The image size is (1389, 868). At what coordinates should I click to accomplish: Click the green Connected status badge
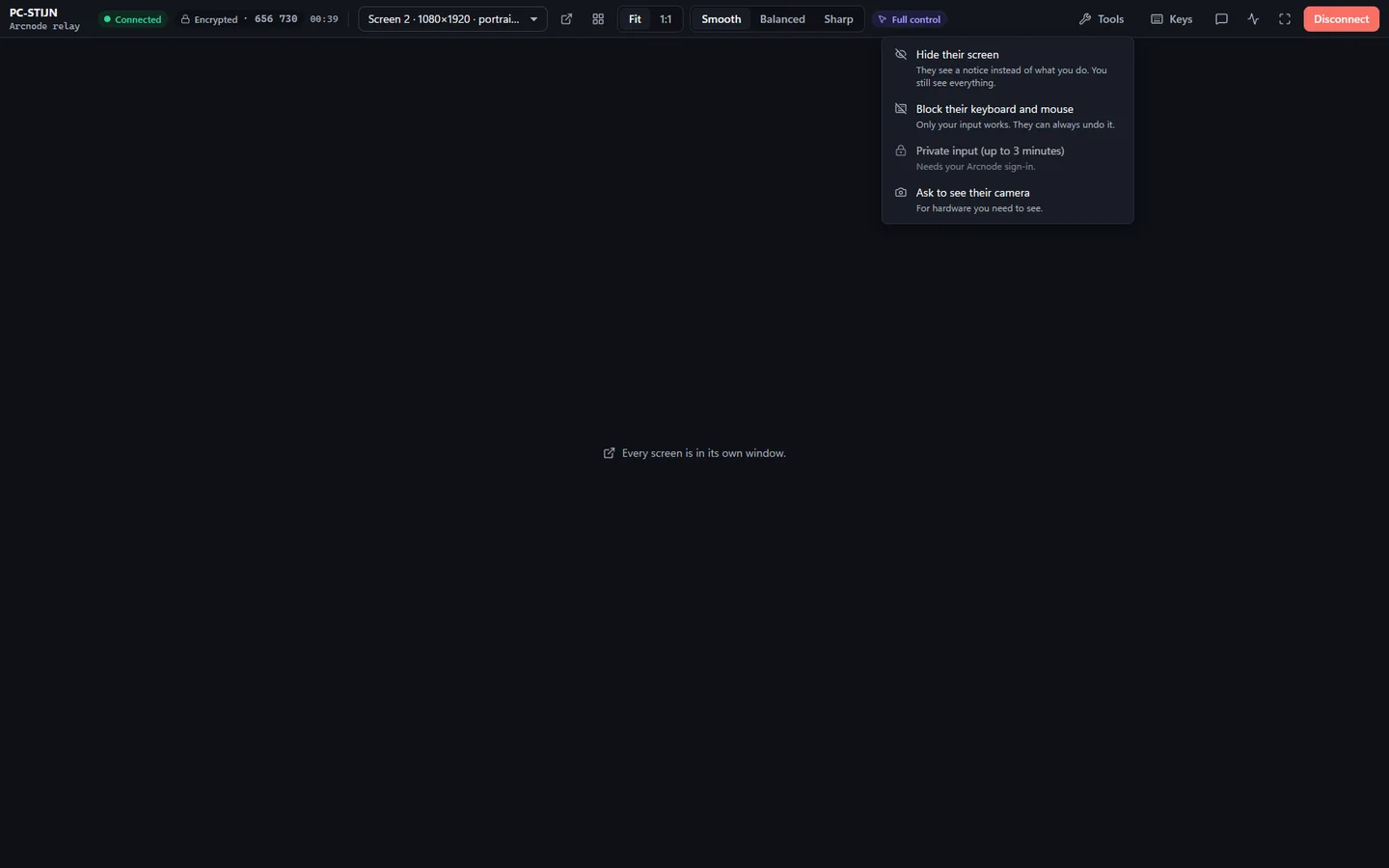point(133,19)
